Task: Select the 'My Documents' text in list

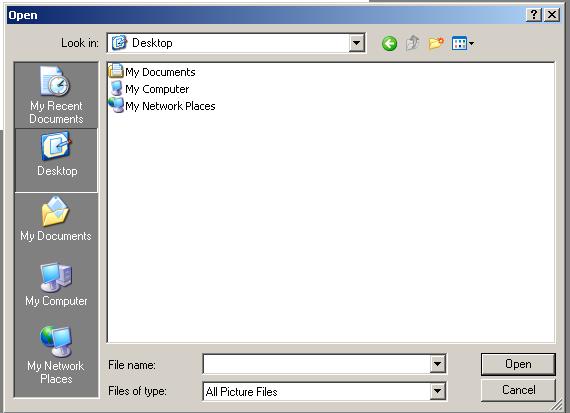Action: [160, 72]
